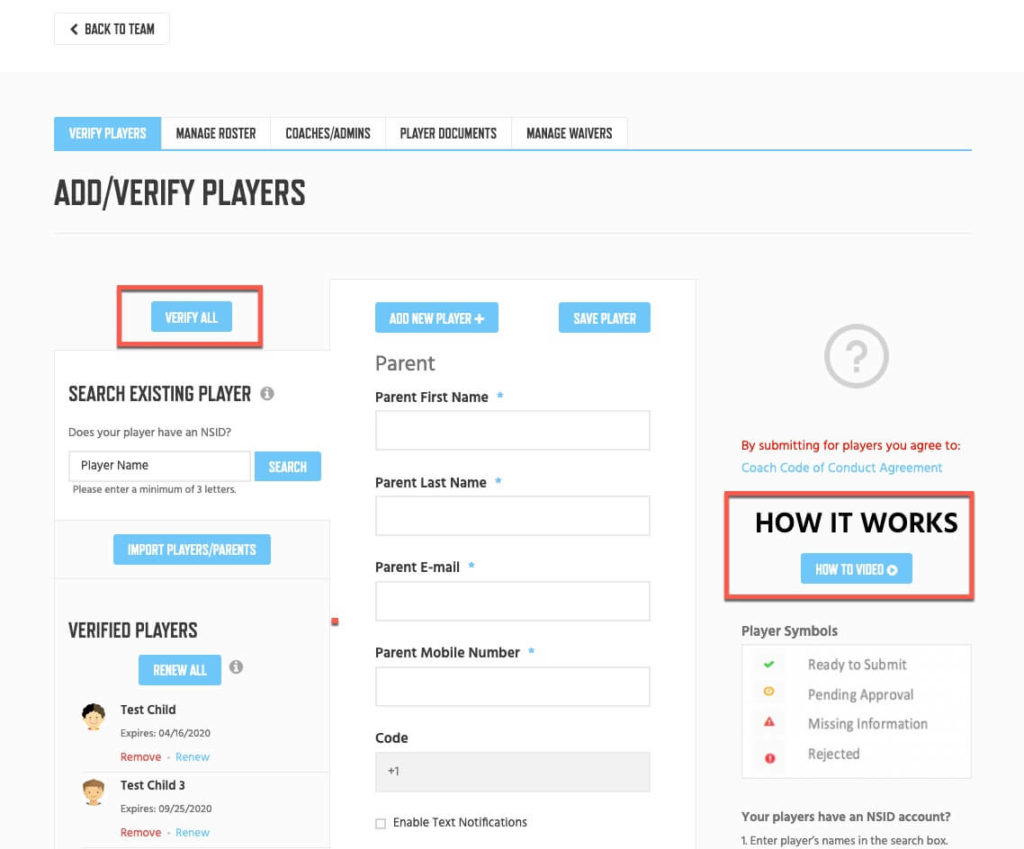Click the 'Ready to Submit' legend text

coord(857,665)
